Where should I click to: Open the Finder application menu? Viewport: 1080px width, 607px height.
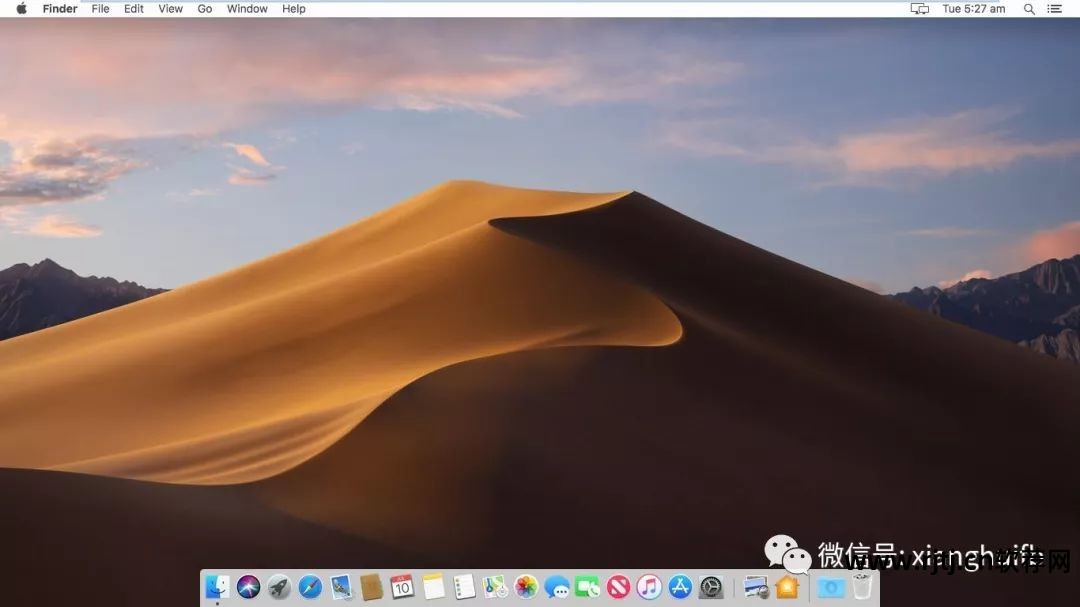pos(60,9)
